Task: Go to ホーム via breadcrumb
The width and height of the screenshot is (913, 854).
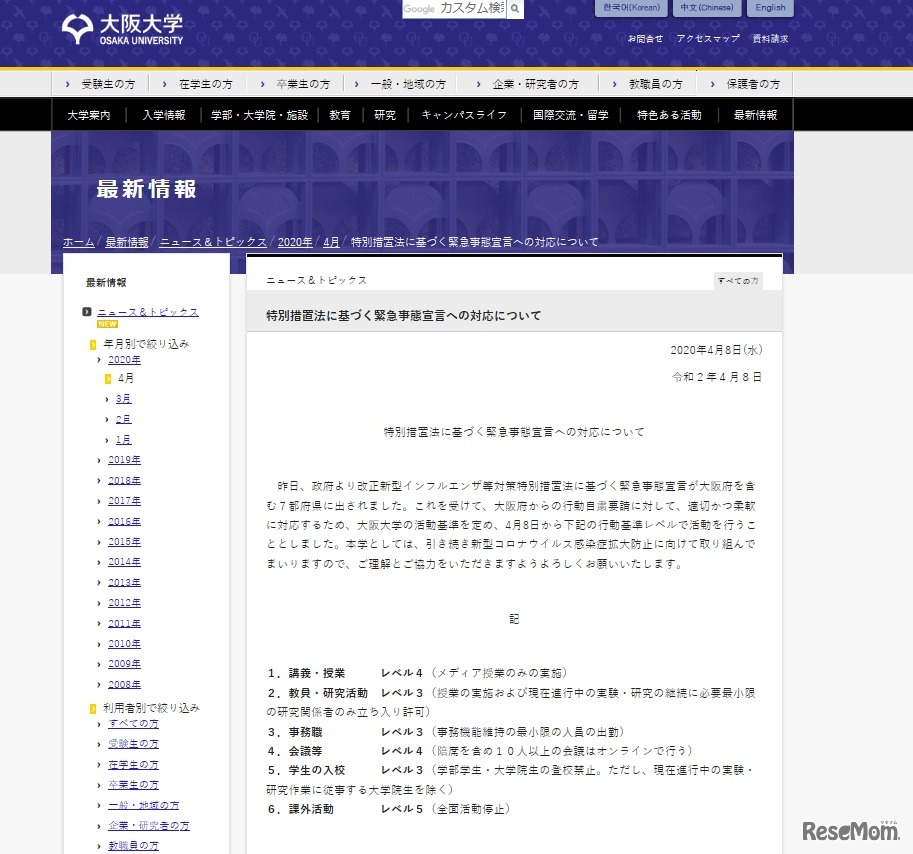Action: point(78,242)
